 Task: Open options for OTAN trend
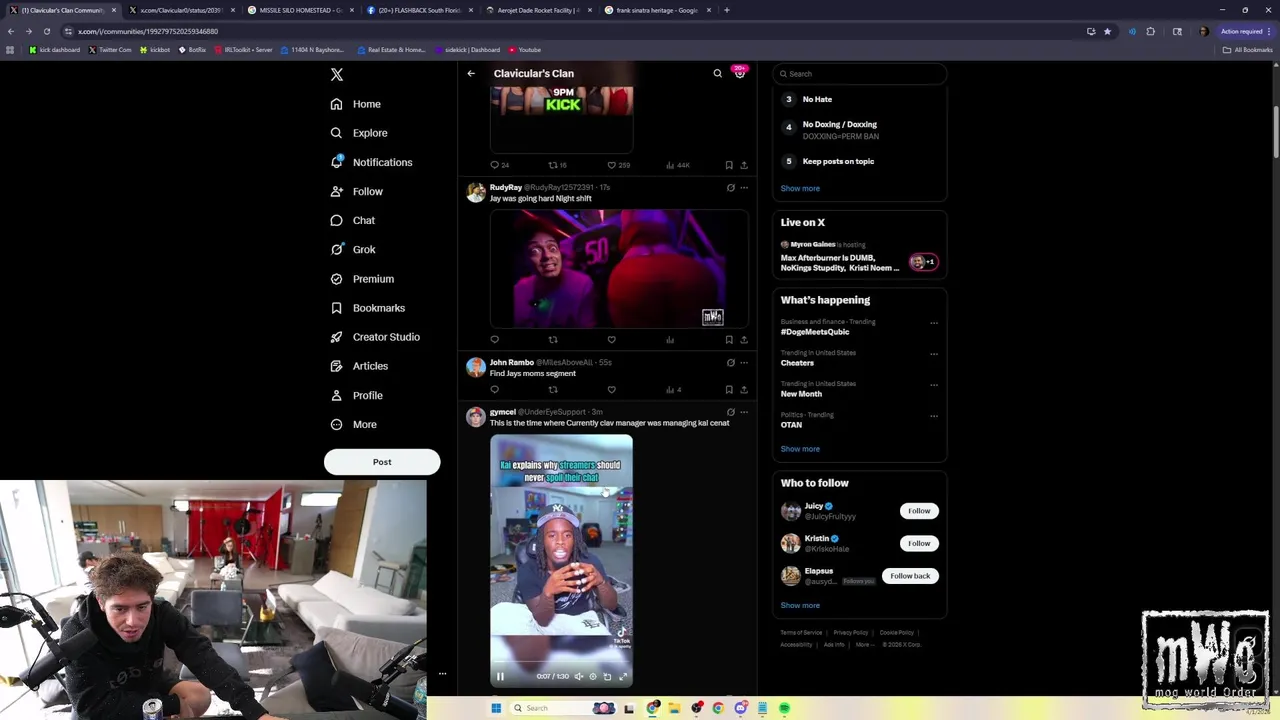pyautogui.click(x=934, y=416)
